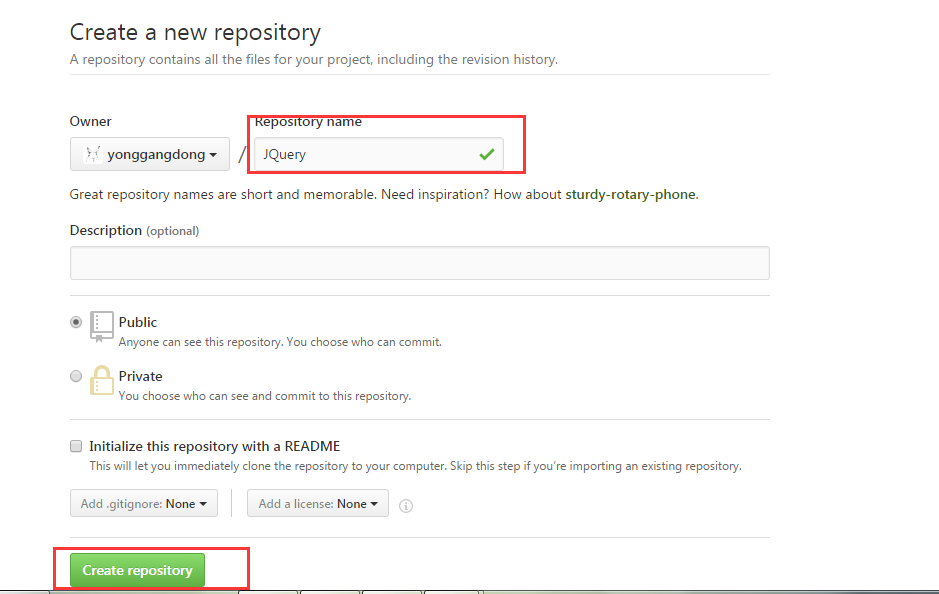
Task: Click the 'Private' label text
Action: tap(141, 376)
